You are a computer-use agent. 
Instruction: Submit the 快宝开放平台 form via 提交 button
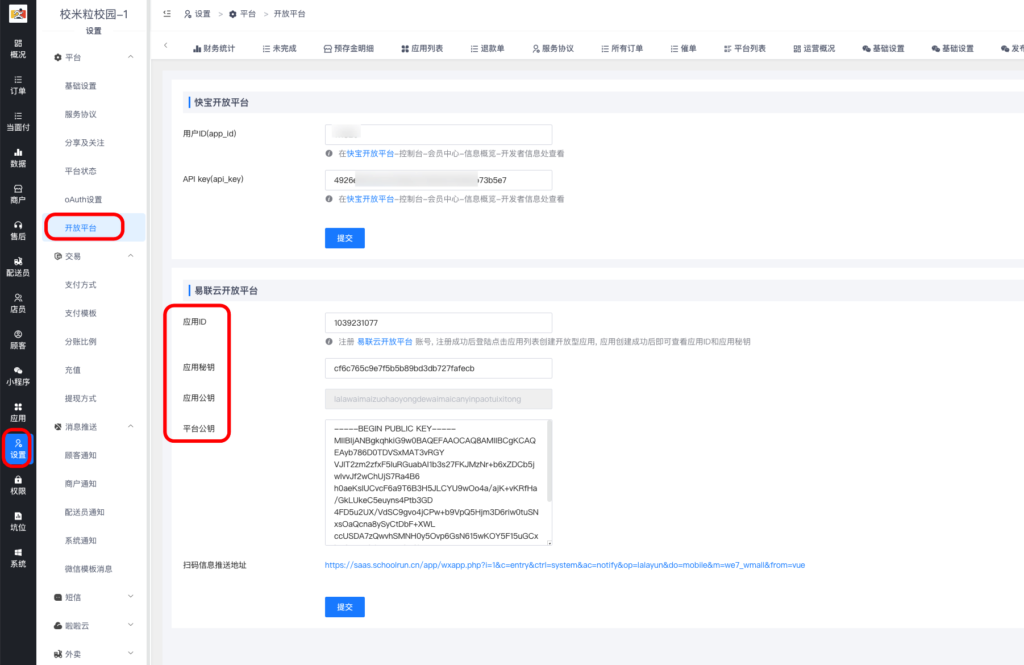(x=344, y=237)
